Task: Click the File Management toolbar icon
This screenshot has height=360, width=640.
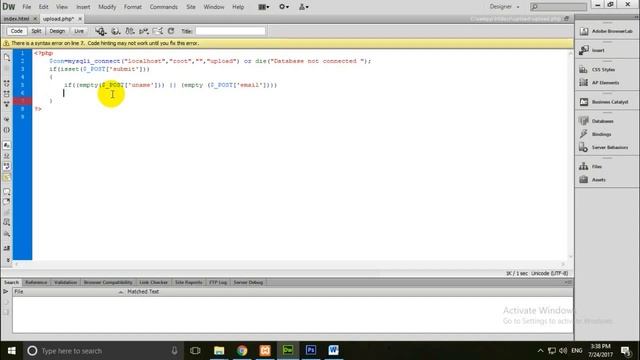Action: [130, 31]
